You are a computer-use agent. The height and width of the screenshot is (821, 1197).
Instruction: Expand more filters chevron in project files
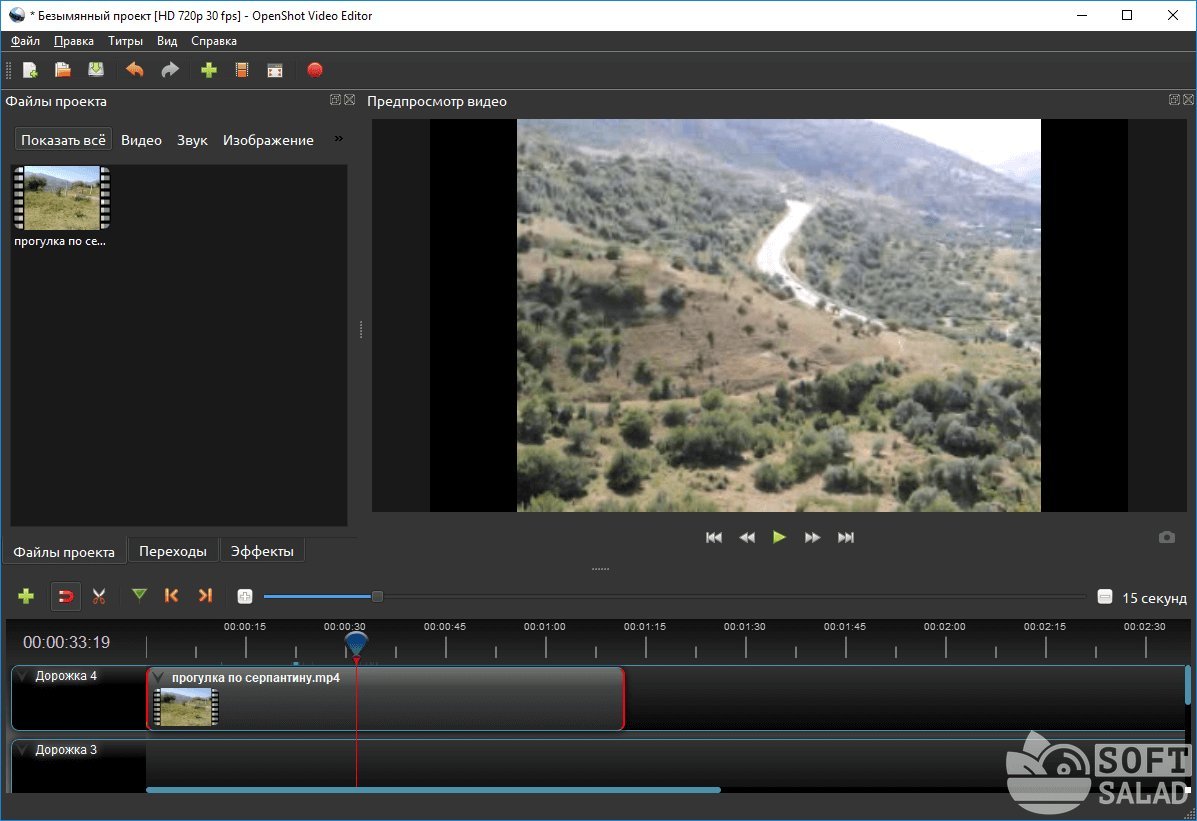pos(338,139)
